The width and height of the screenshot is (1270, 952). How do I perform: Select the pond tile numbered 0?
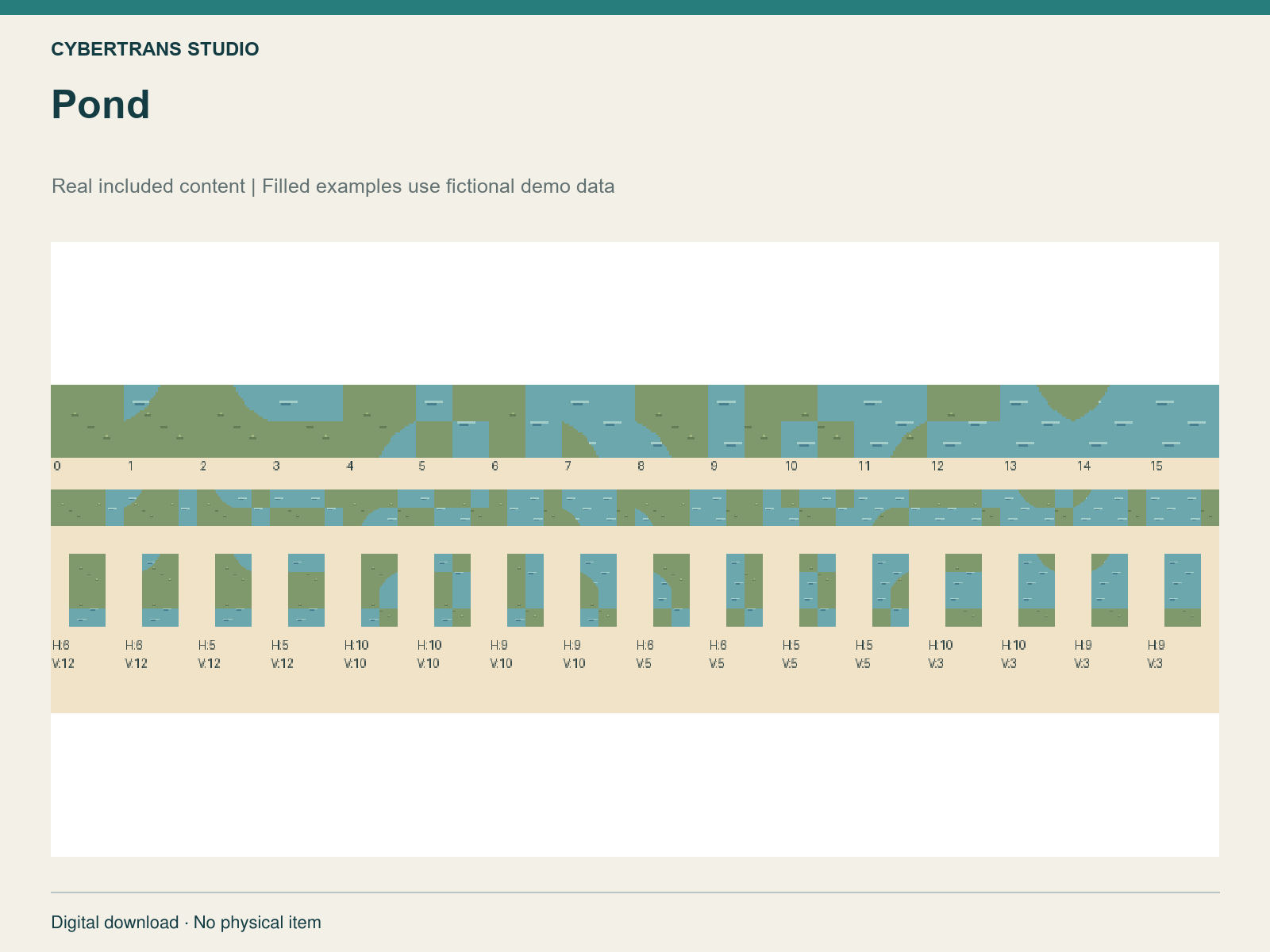pyautogui.click(x=87, y=421)
